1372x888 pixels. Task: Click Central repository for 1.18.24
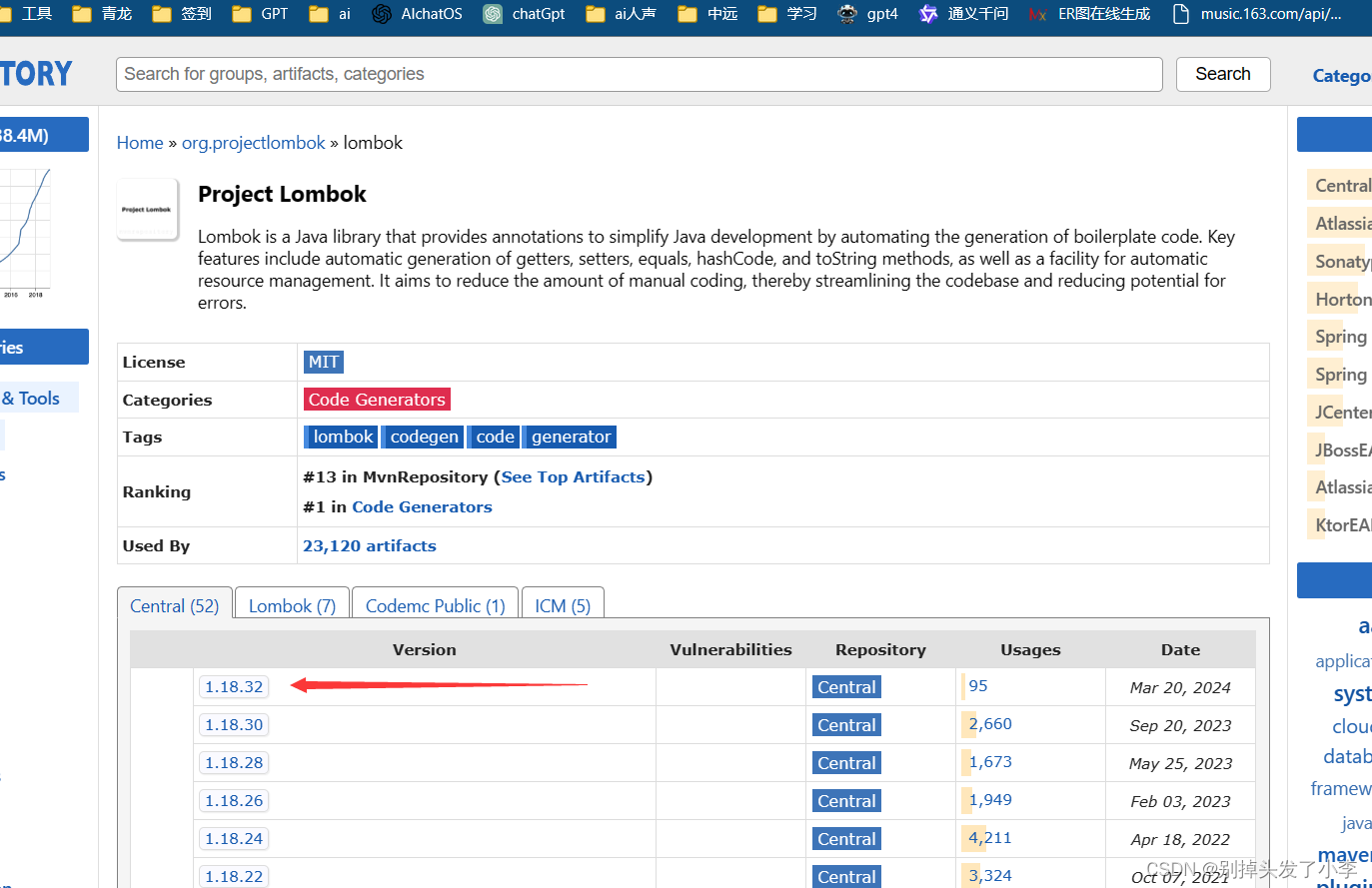pyautogui.click(x=846, y=839)
